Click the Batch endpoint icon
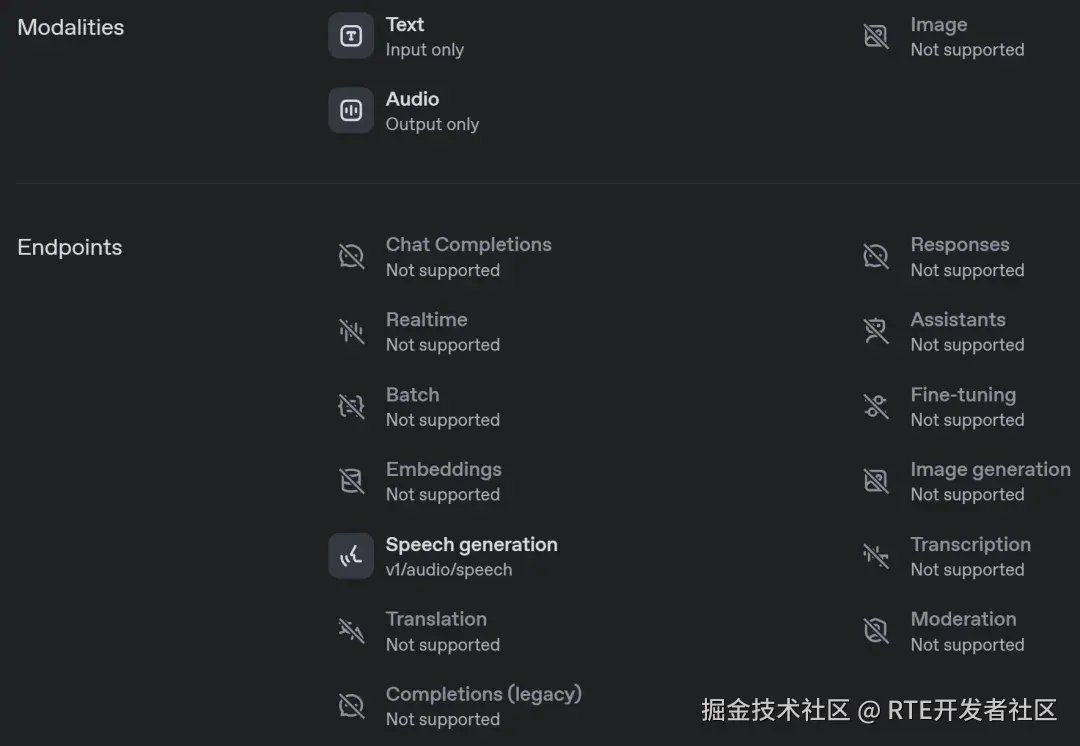 [x=351, y=406]
